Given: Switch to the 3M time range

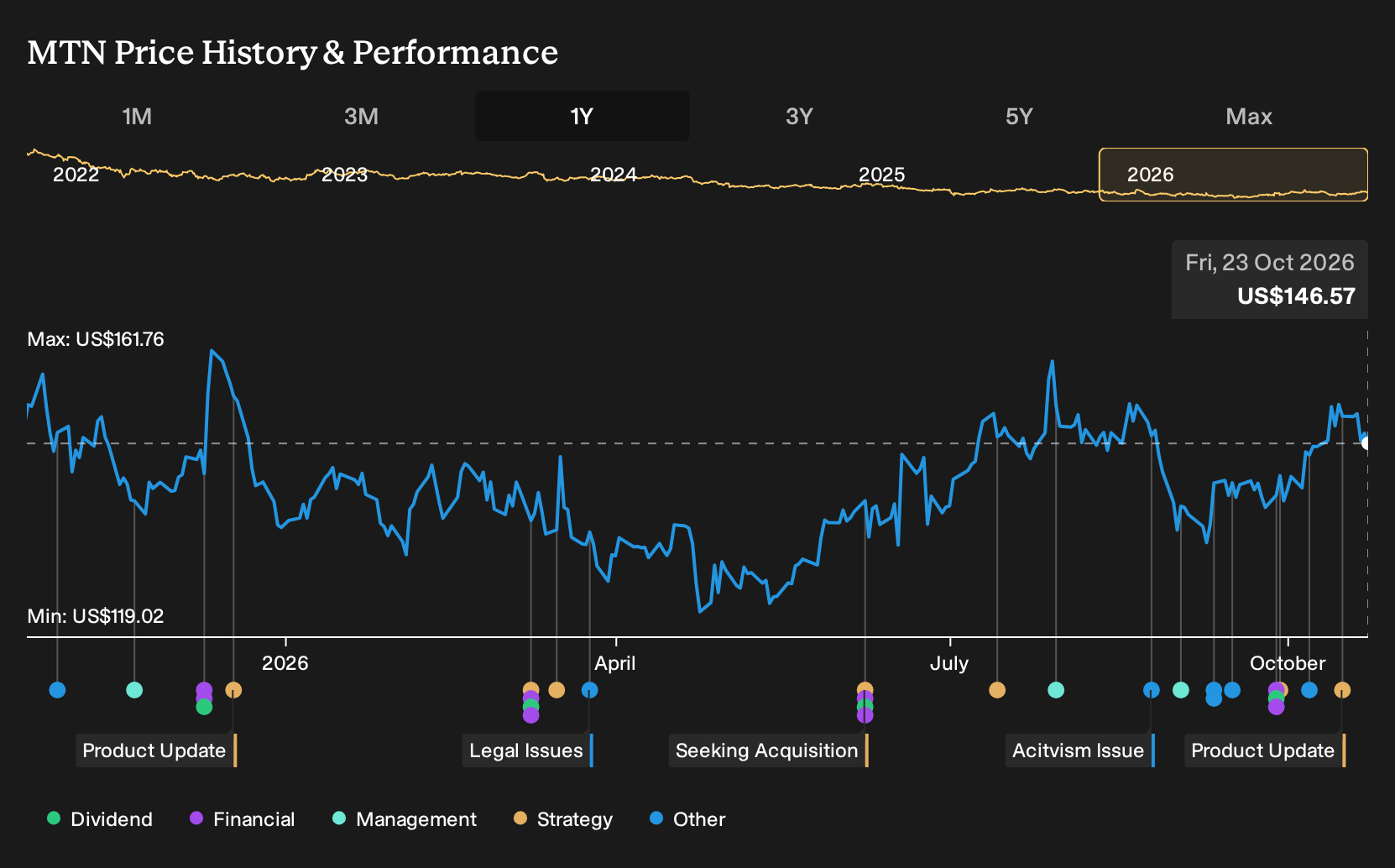Looking at the screenshot, I should 361,117.
